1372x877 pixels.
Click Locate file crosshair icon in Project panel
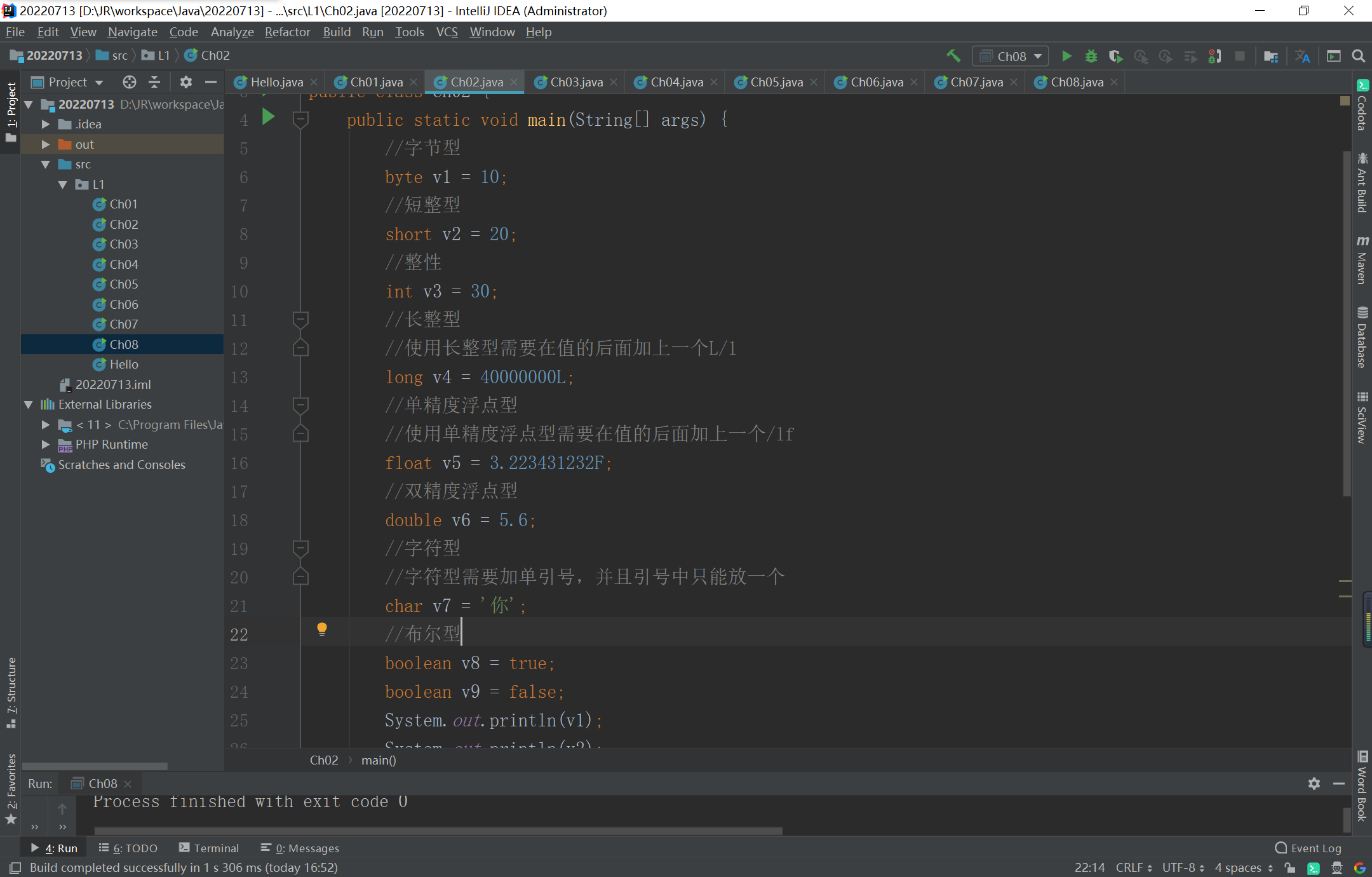click(x=129, y=82)
